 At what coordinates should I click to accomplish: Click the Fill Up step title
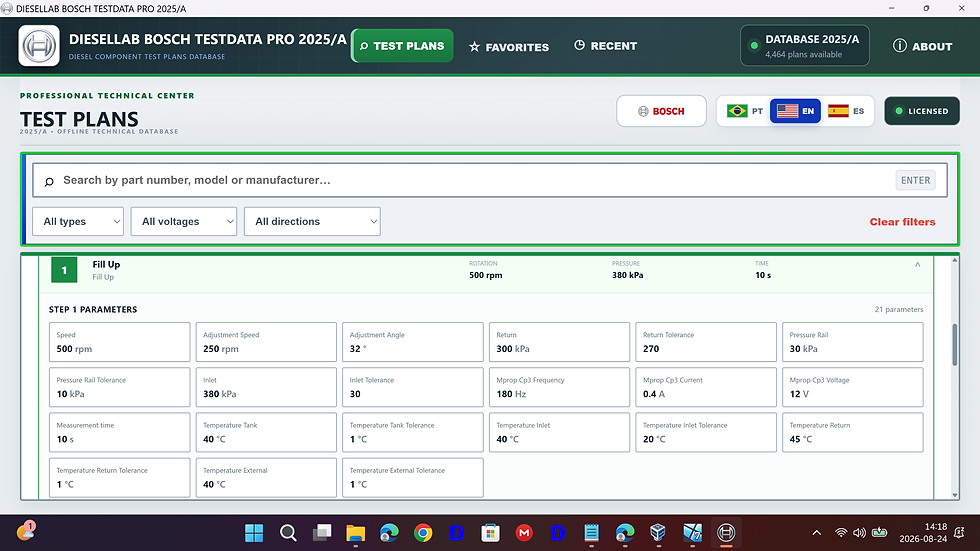106,264
